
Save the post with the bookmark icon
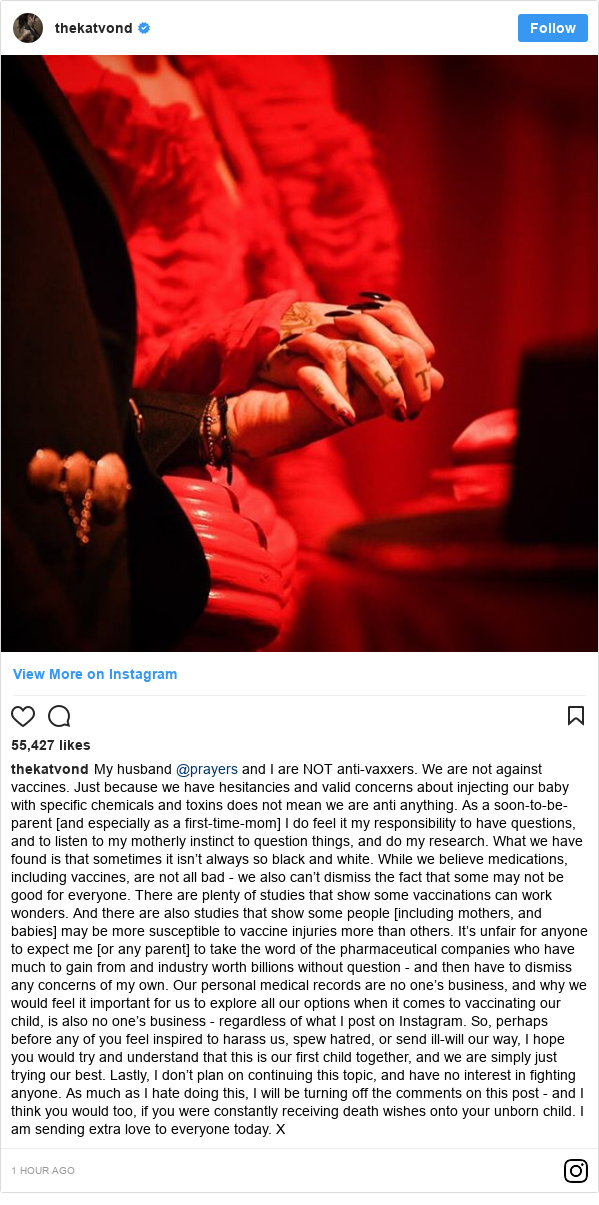[x=576, y=715]
